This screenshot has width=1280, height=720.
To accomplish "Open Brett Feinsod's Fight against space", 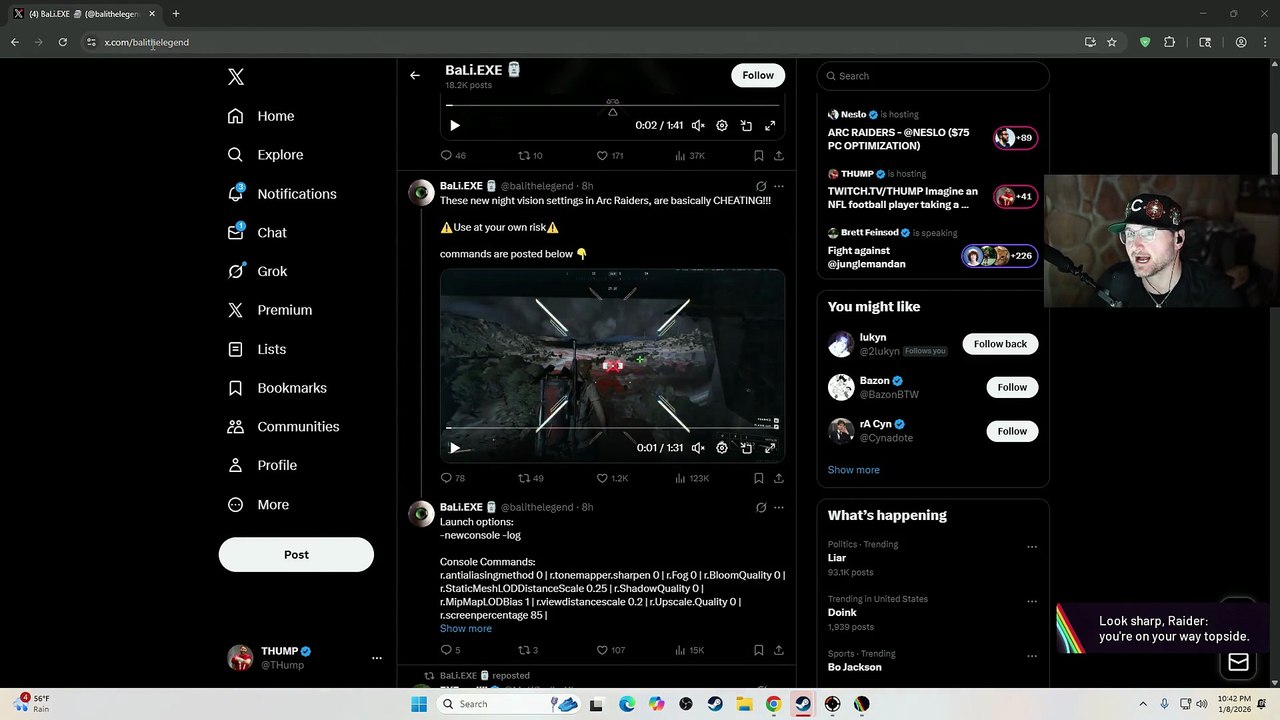I will coord(932,249).
